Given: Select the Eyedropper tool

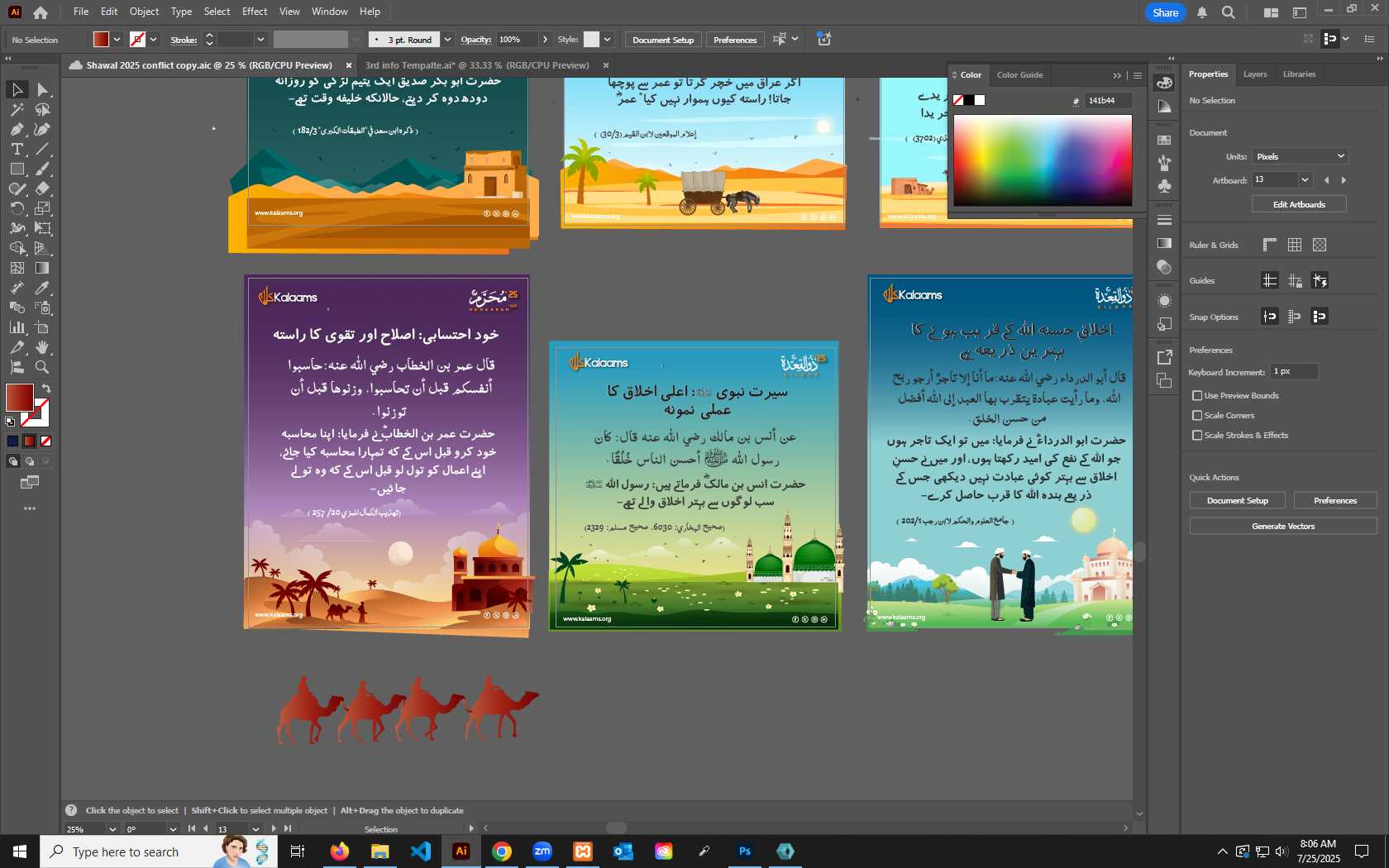Looking at the screenshot, I should point(42,288).
